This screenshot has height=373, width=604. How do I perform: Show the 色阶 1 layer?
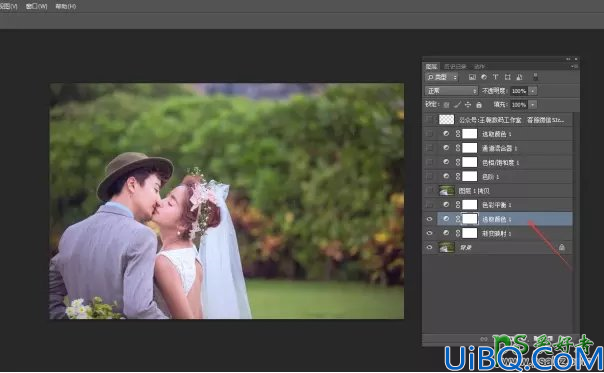(429, 176)
